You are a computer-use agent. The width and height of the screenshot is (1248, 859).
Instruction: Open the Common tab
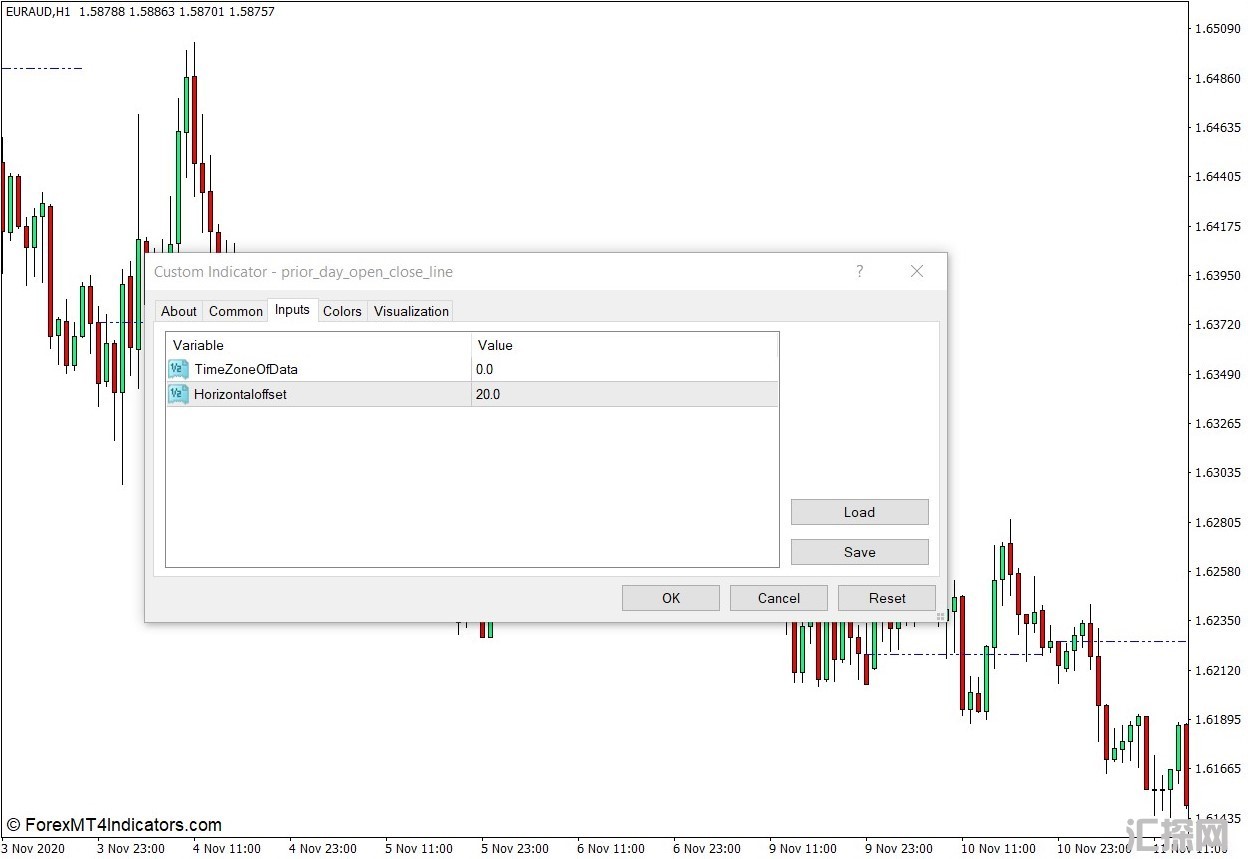236,311
